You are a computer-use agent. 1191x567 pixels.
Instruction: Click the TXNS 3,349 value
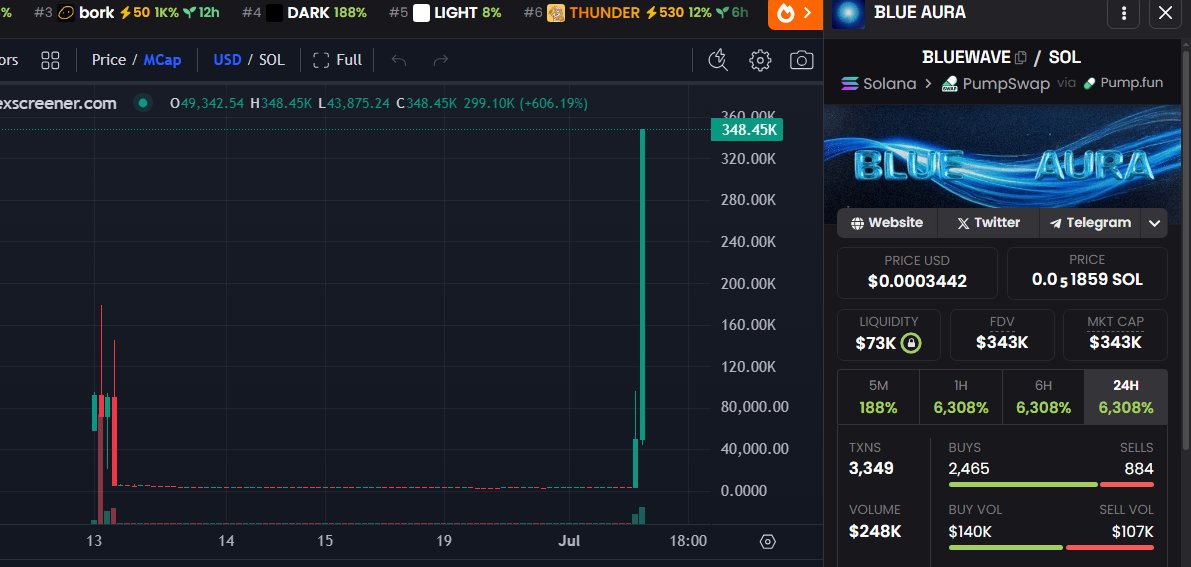tap(871, 468)
